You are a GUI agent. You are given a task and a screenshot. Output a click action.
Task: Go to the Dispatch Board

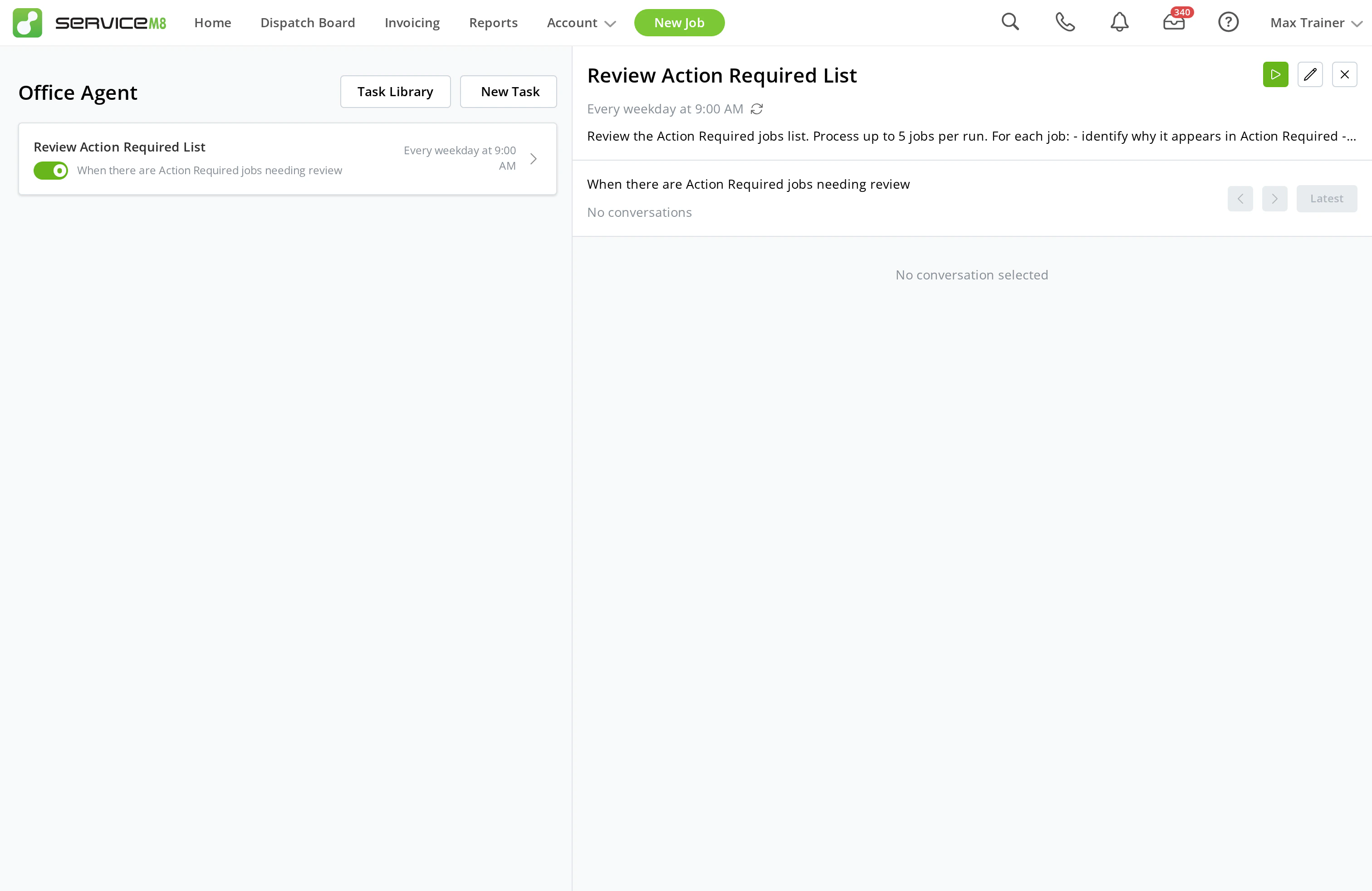coord(307,23)
